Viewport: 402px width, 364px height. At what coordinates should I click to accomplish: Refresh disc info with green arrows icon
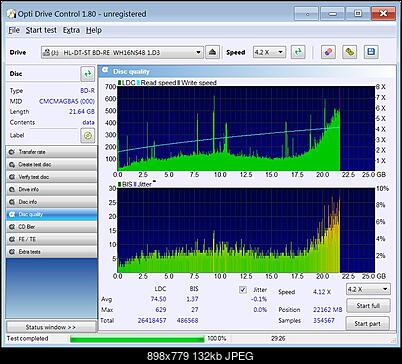[x=88, y=74]
